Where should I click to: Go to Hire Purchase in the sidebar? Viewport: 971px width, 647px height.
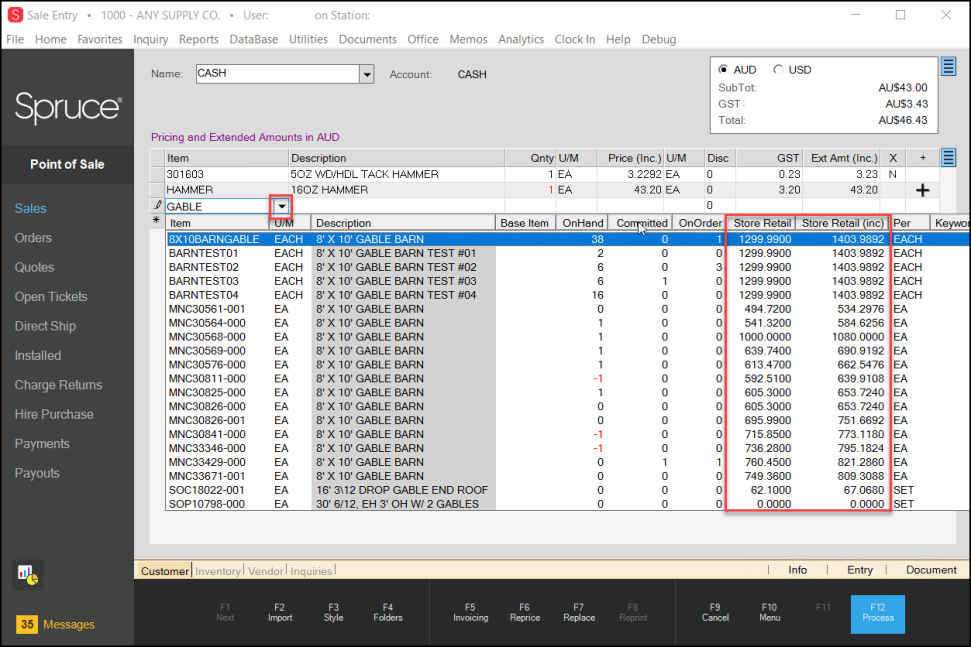pyautogui.click(x=54, y=414)
